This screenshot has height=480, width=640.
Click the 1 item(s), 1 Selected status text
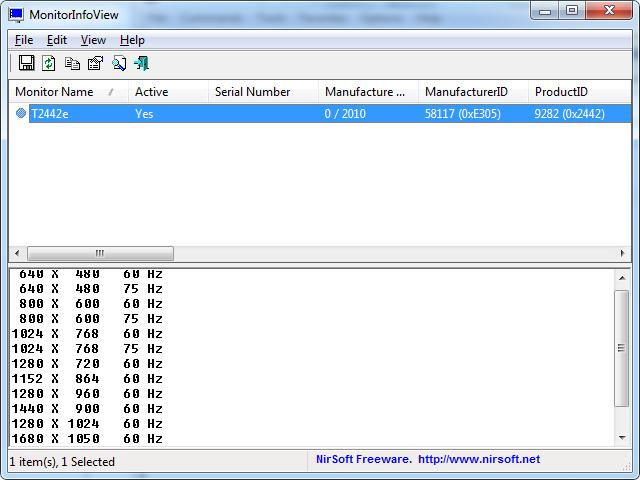tap(62, 462)
